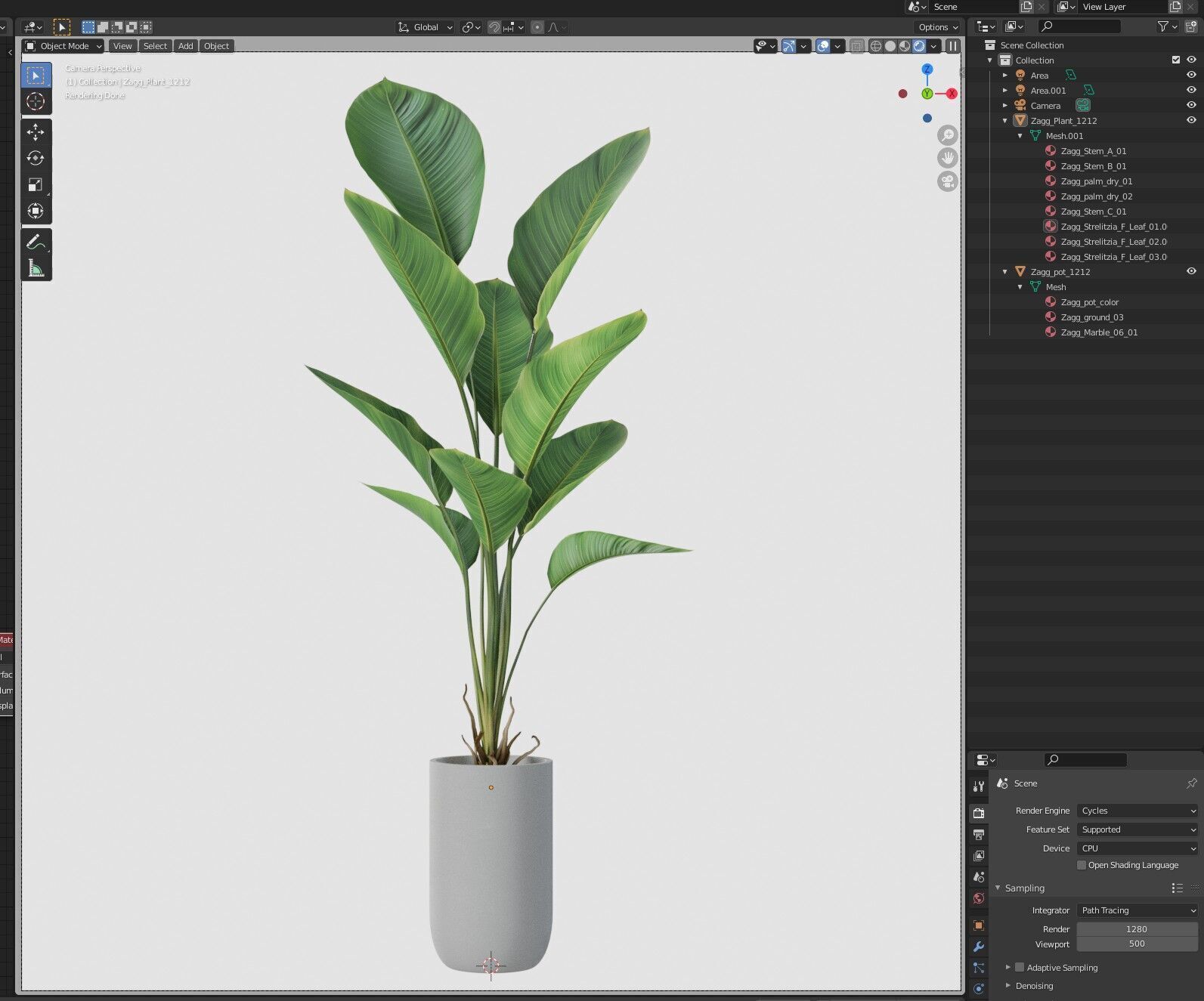This screenshot has height=1001, width=1204.
Task: Open the Render properties tab
Action: 979,813
